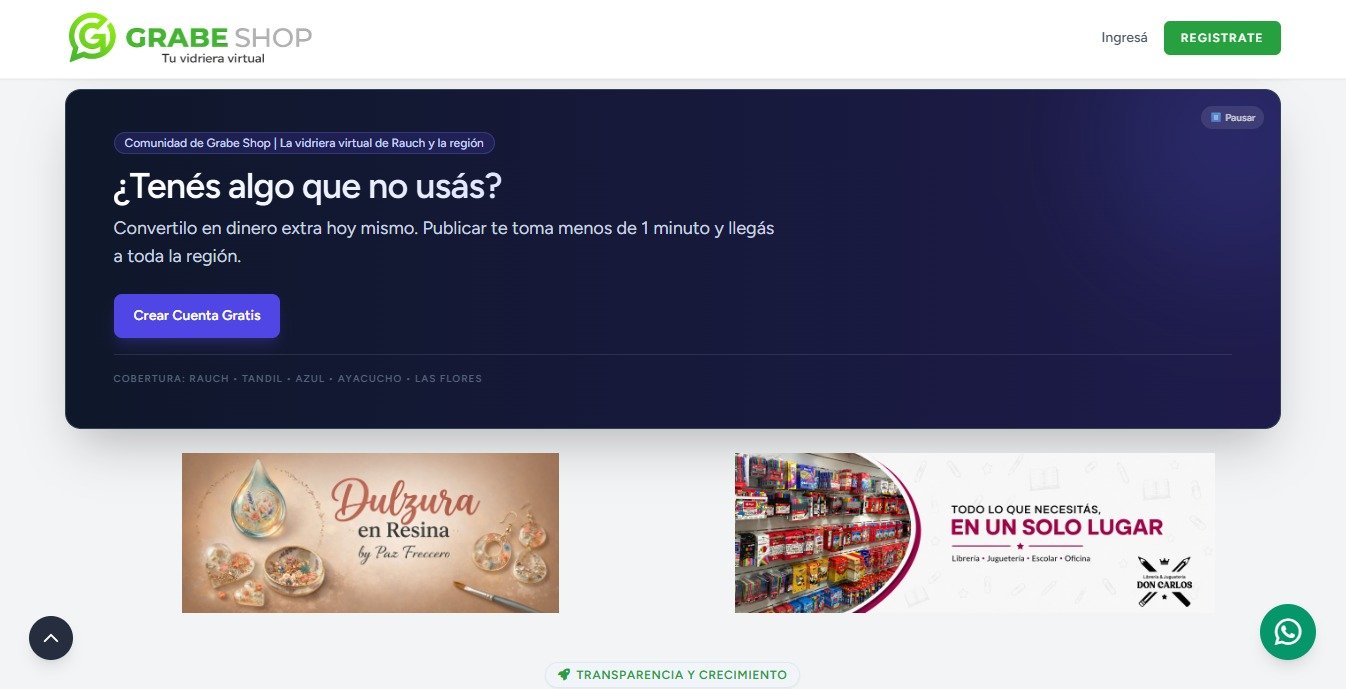Click the Crear Cuenta Gratis button
The width and height of the screenshot is (1346, 689).
(x=197, y=316)
